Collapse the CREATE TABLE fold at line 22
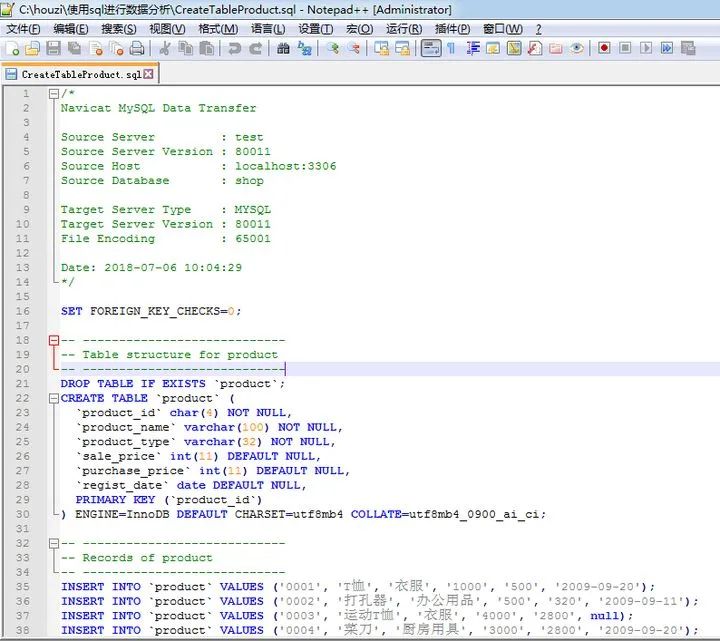Image resolution: width=720 pixels, height=641 pixels. pos(54,398)
